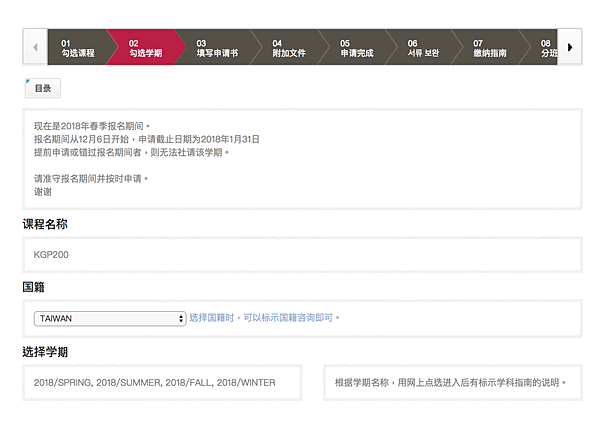This screenshot has width=600, height=439.
Task: Click the 现在是2018年春季报名期间 notice line
Action: (92, 126)
